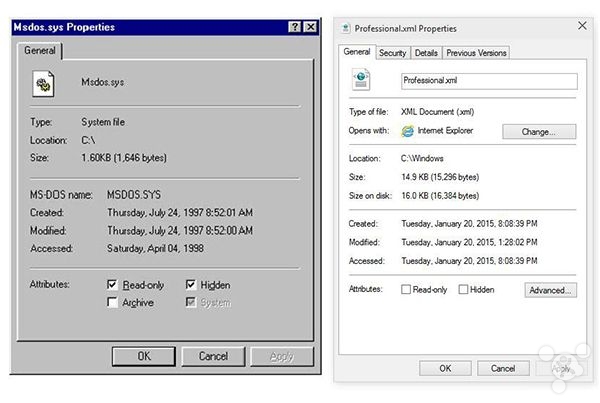Switch to the Details tab
Screen dimensions: 600x403
point(426,53)
